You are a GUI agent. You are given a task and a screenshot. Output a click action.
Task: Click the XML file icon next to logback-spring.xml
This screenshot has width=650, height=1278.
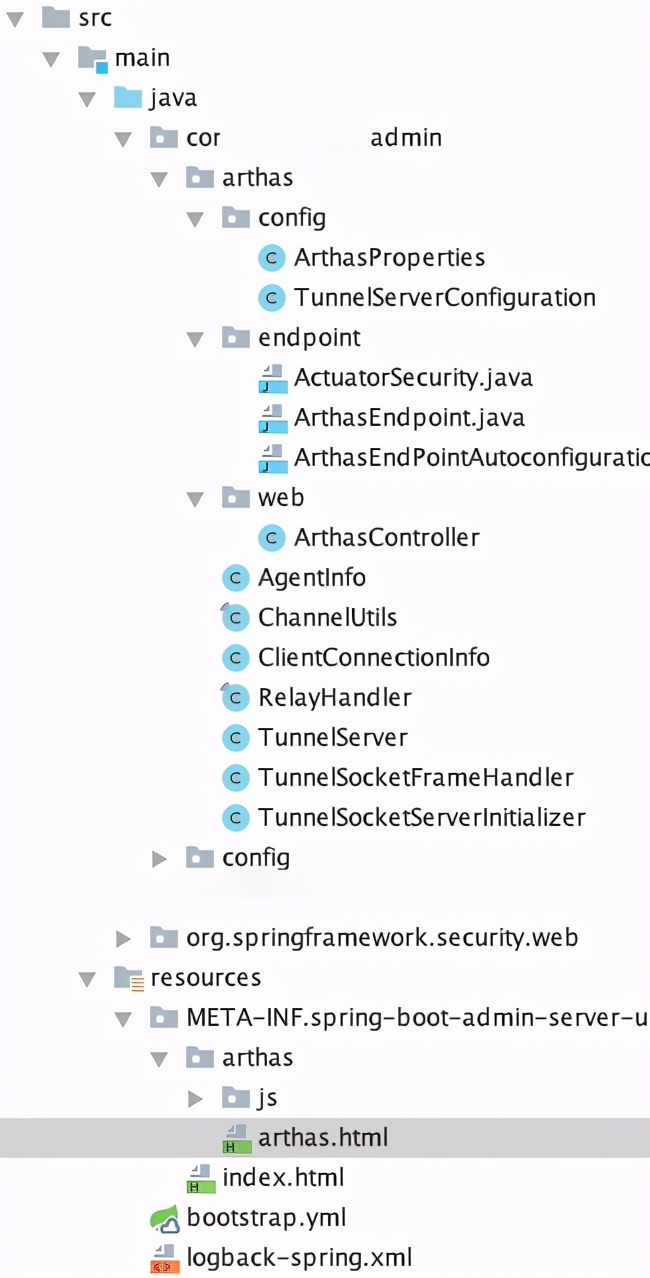pos(165,1258)
